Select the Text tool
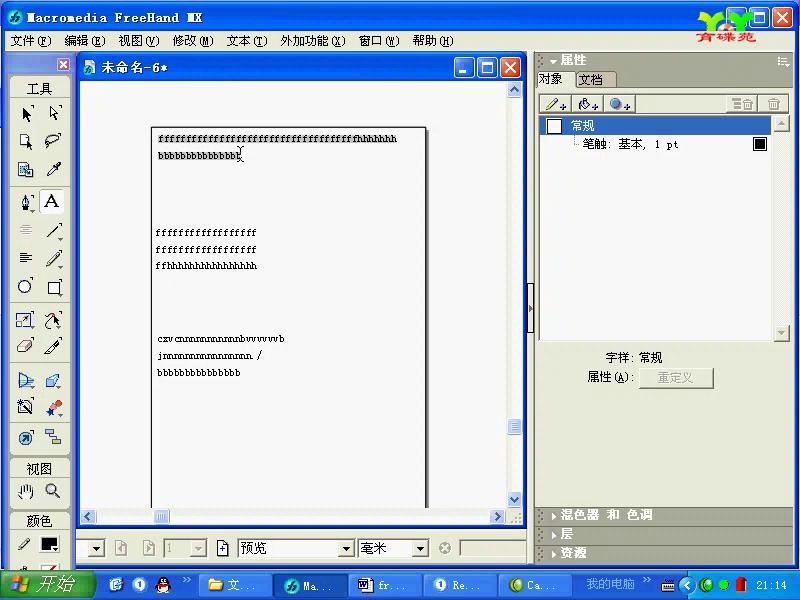800x600 pixels. tap(52, 202)
